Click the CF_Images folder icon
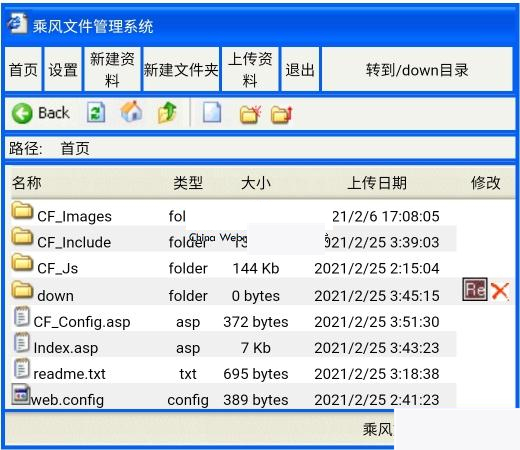520x450 pixels. [22, 211]
